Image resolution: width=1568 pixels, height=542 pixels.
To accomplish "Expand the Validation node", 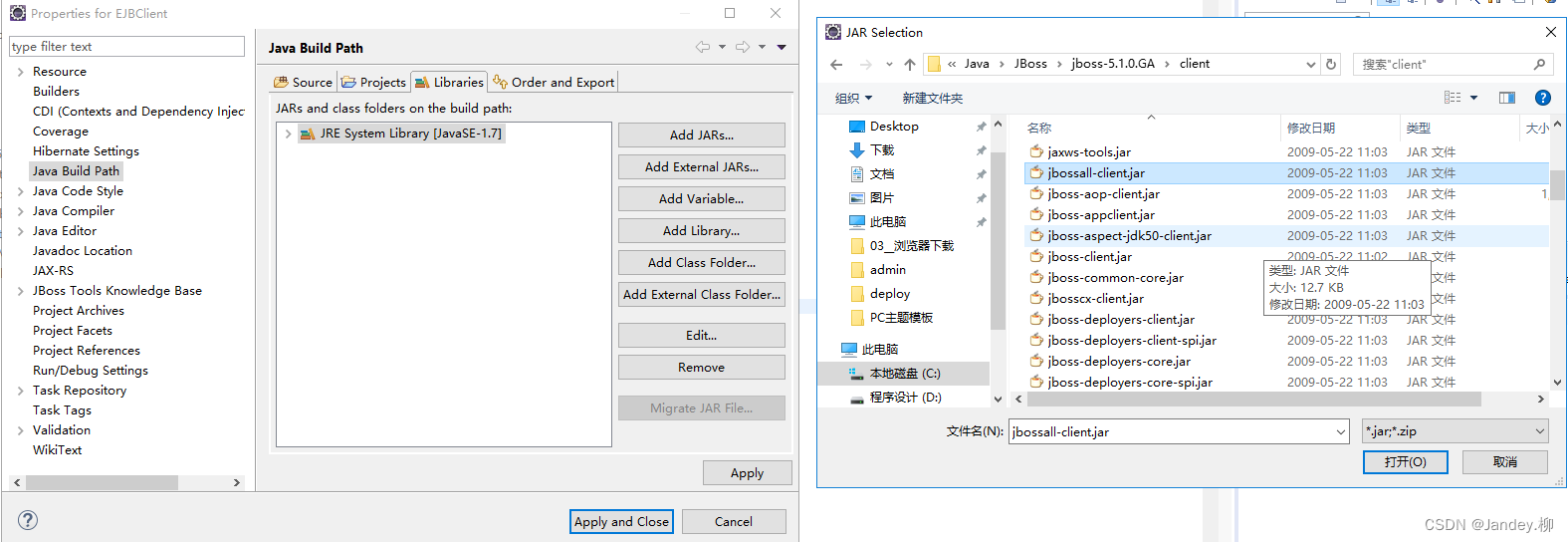I will point(21,430).
